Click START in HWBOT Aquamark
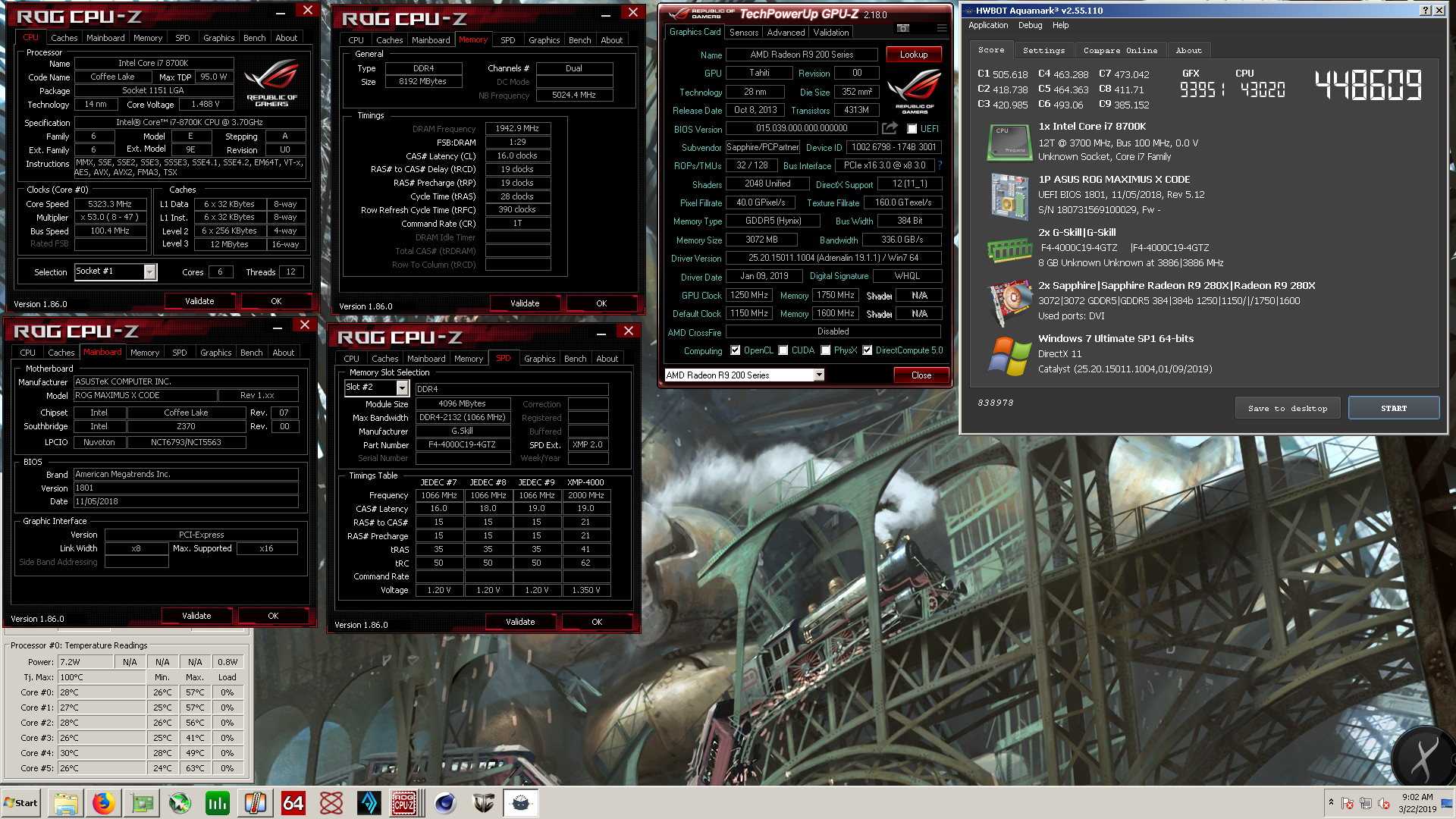The height and width of the screenshot is (819, 1456). pos(1393,408)
